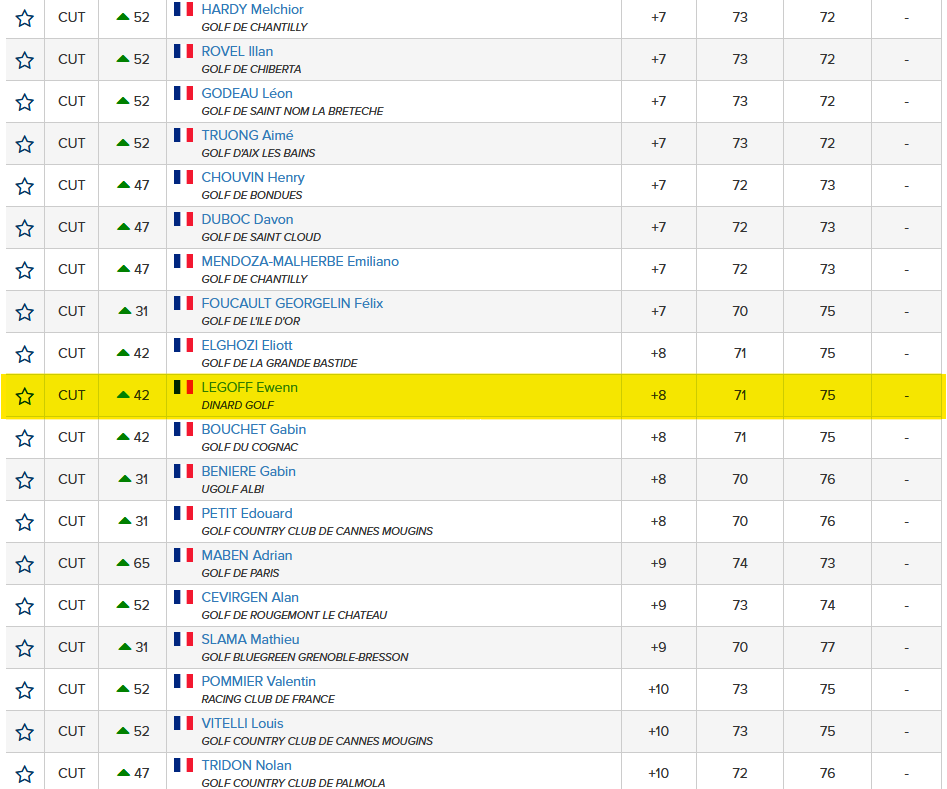Image resolution: width=947 pixels, height=789 pixels.
Task: Click star icon beside ROVEL Illan
Action: 25,60
